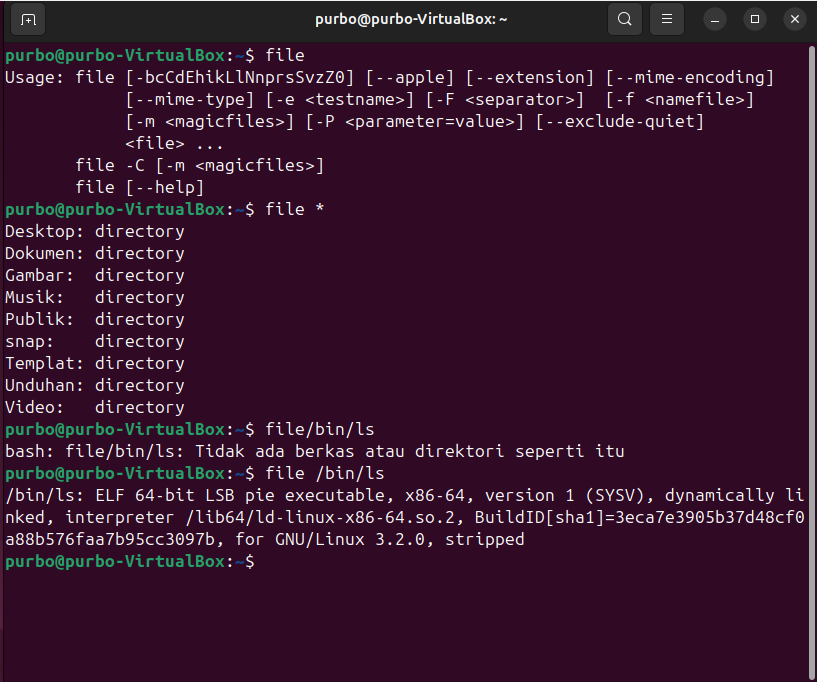Click the 'Gambar: directory' output line

pyautogui.click(x=95, y=275)
